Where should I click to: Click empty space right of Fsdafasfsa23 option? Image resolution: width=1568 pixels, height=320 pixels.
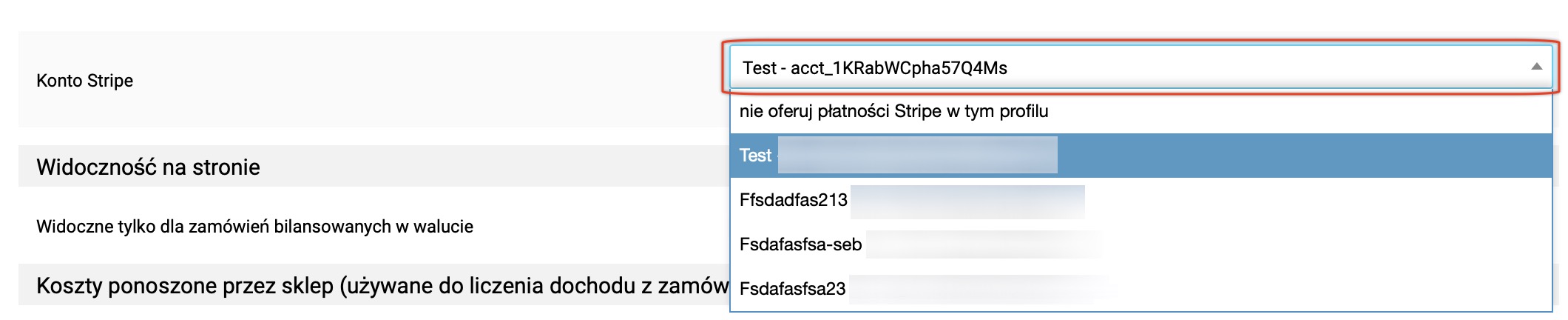point(1331,289)
